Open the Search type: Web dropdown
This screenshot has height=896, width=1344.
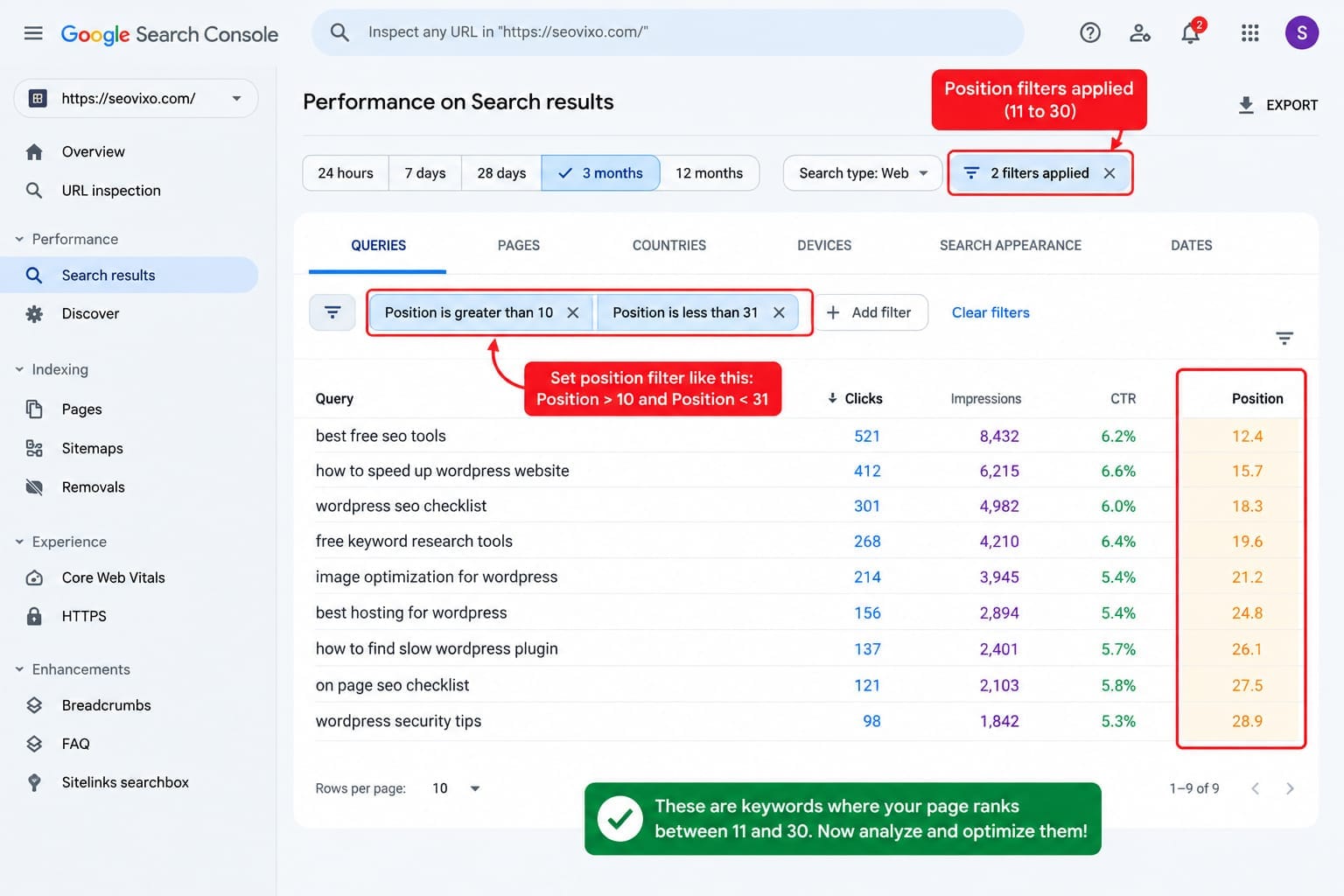coord(863,173)
